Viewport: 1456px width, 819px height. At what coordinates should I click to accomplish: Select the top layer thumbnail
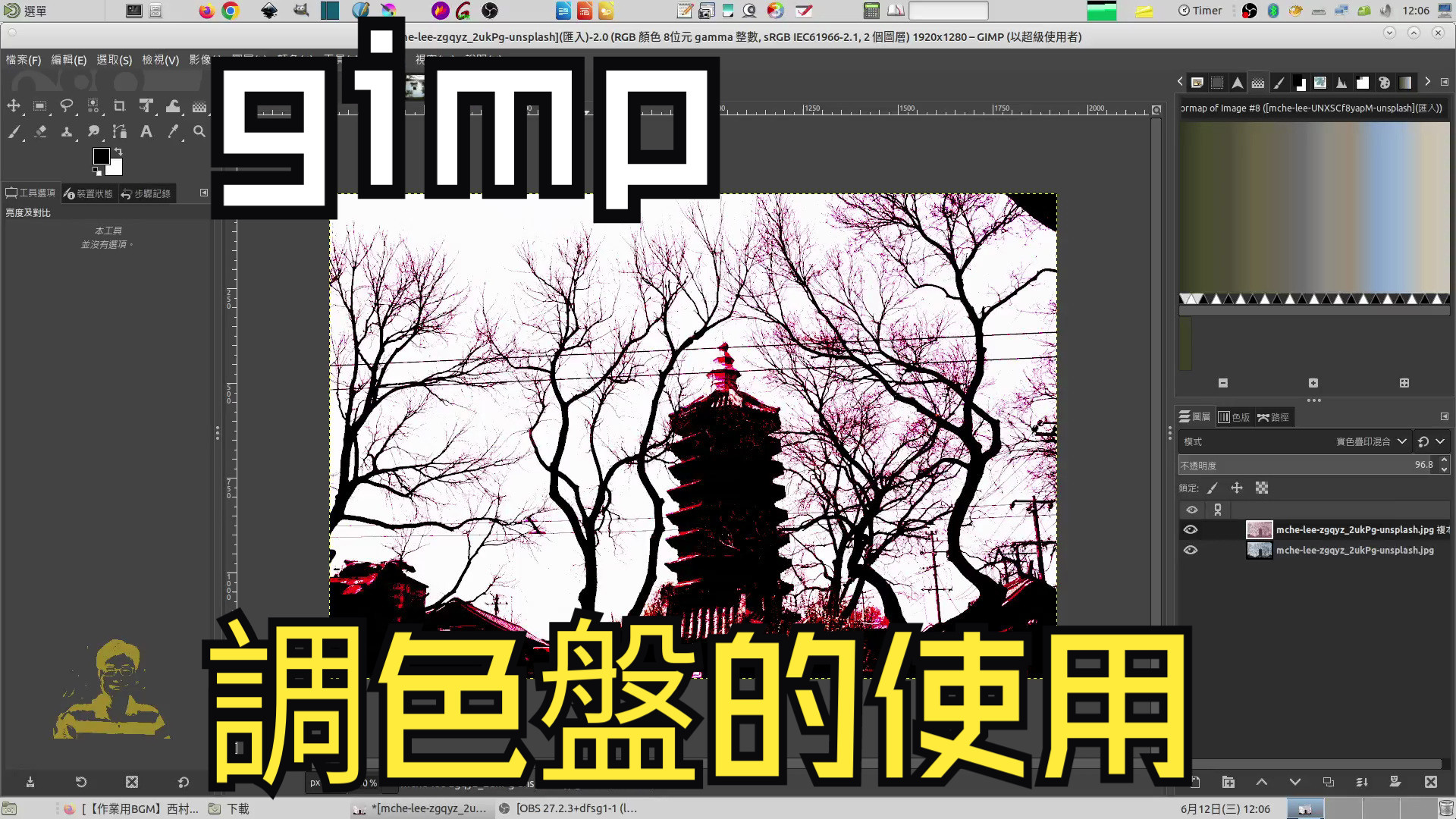1259,530
